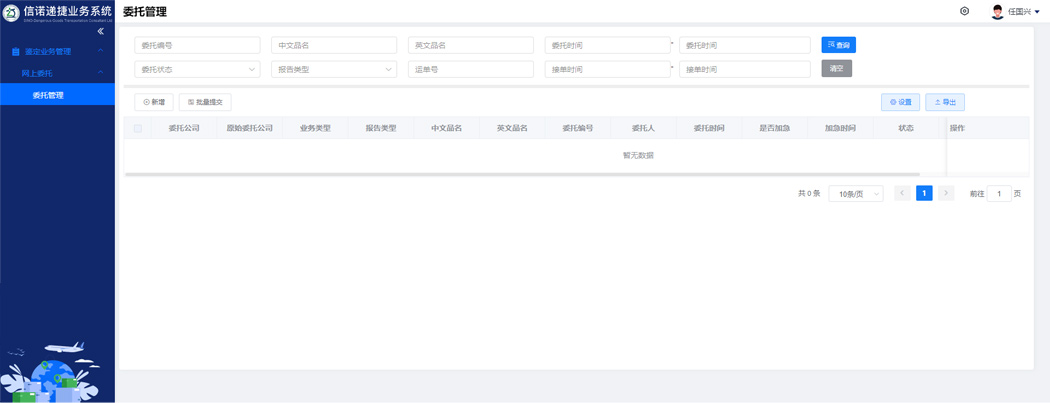Go to the next page arrow
The height and width of the screenshot is (403, 1050).
pos(946,193)
